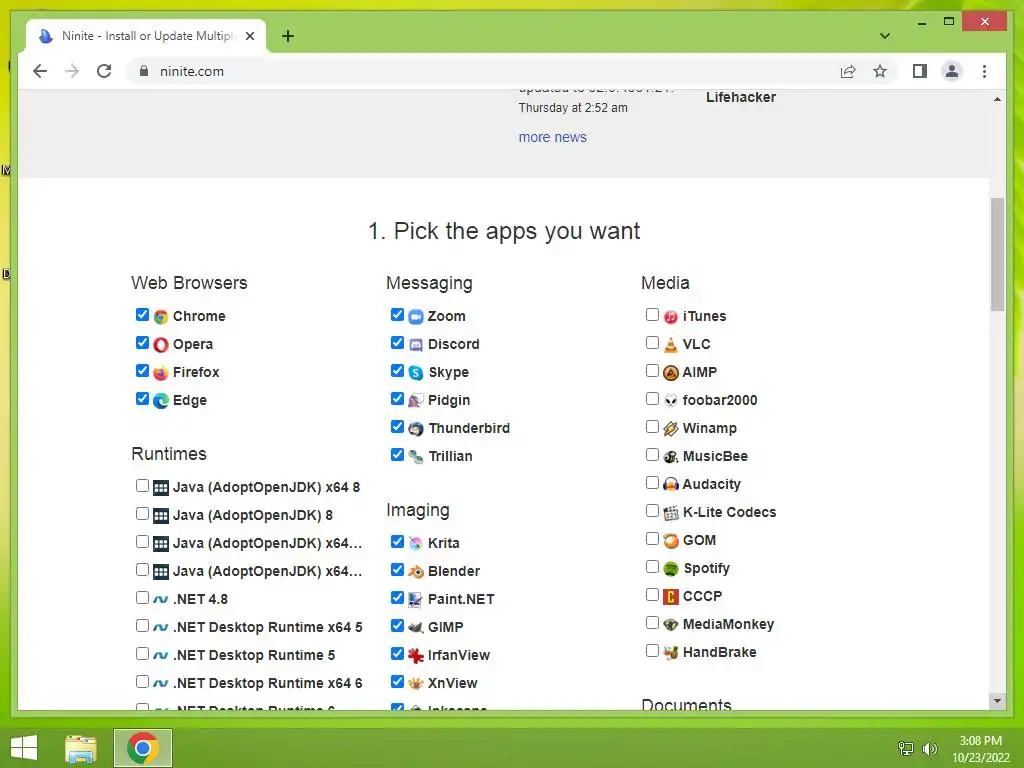Click the Discord app icon
The image size is (1024, 768).
(x=416, y=345)
